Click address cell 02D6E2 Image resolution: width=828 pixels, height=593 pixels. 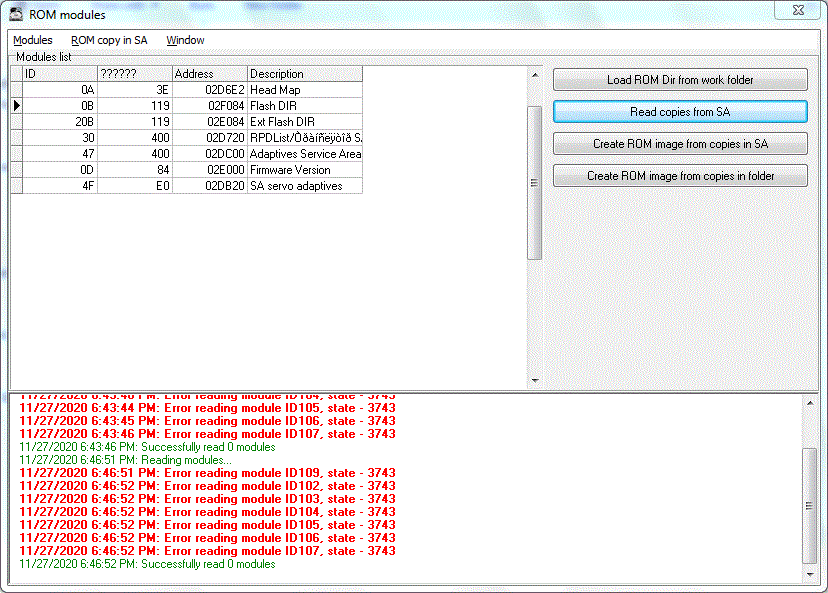210,90
